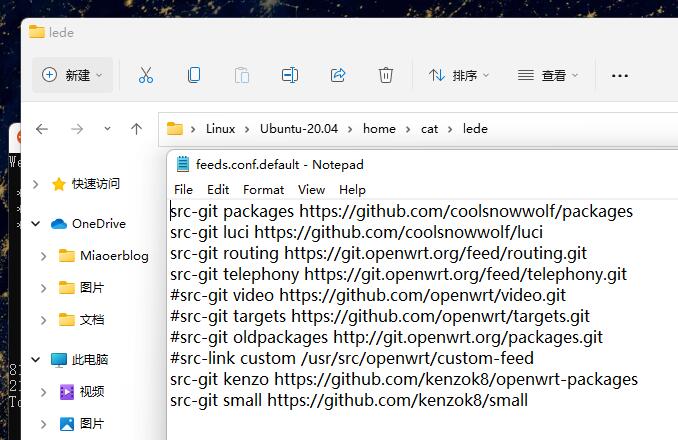Click the Paste clipboard icon

[x=242, y=75]
